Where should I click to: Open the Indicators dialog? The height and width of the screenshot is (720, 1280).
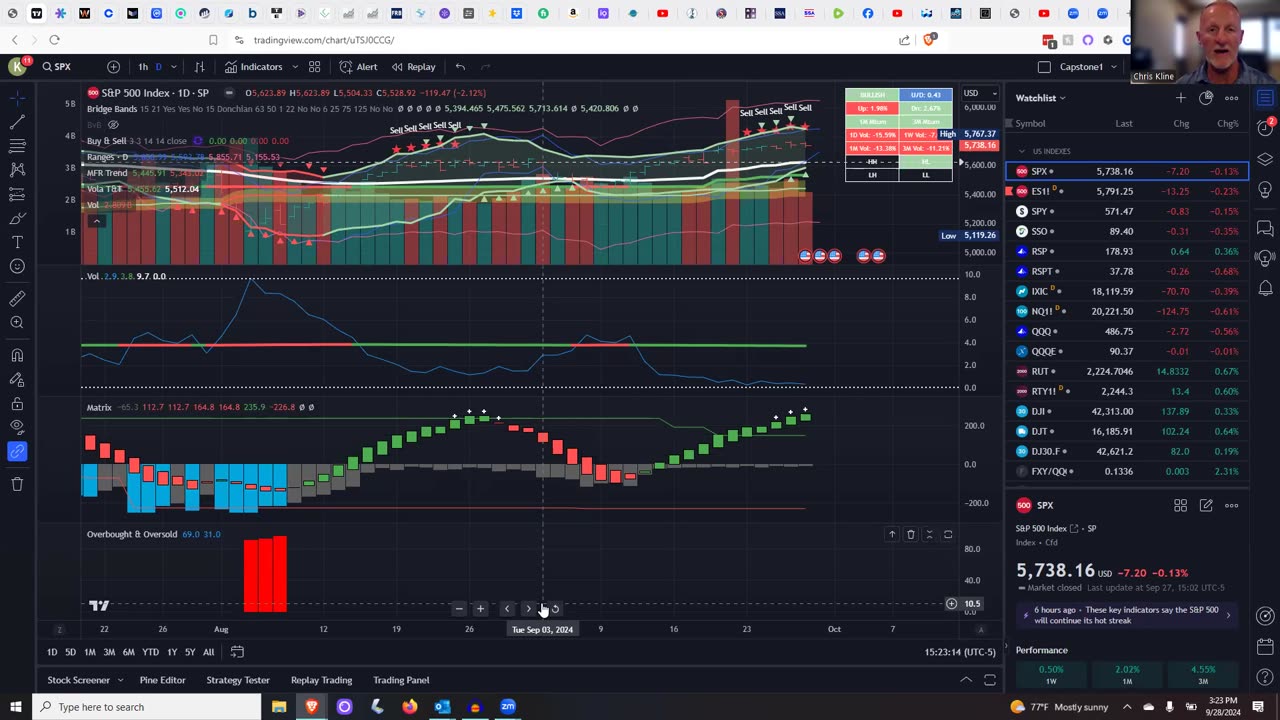pos(253,67)
